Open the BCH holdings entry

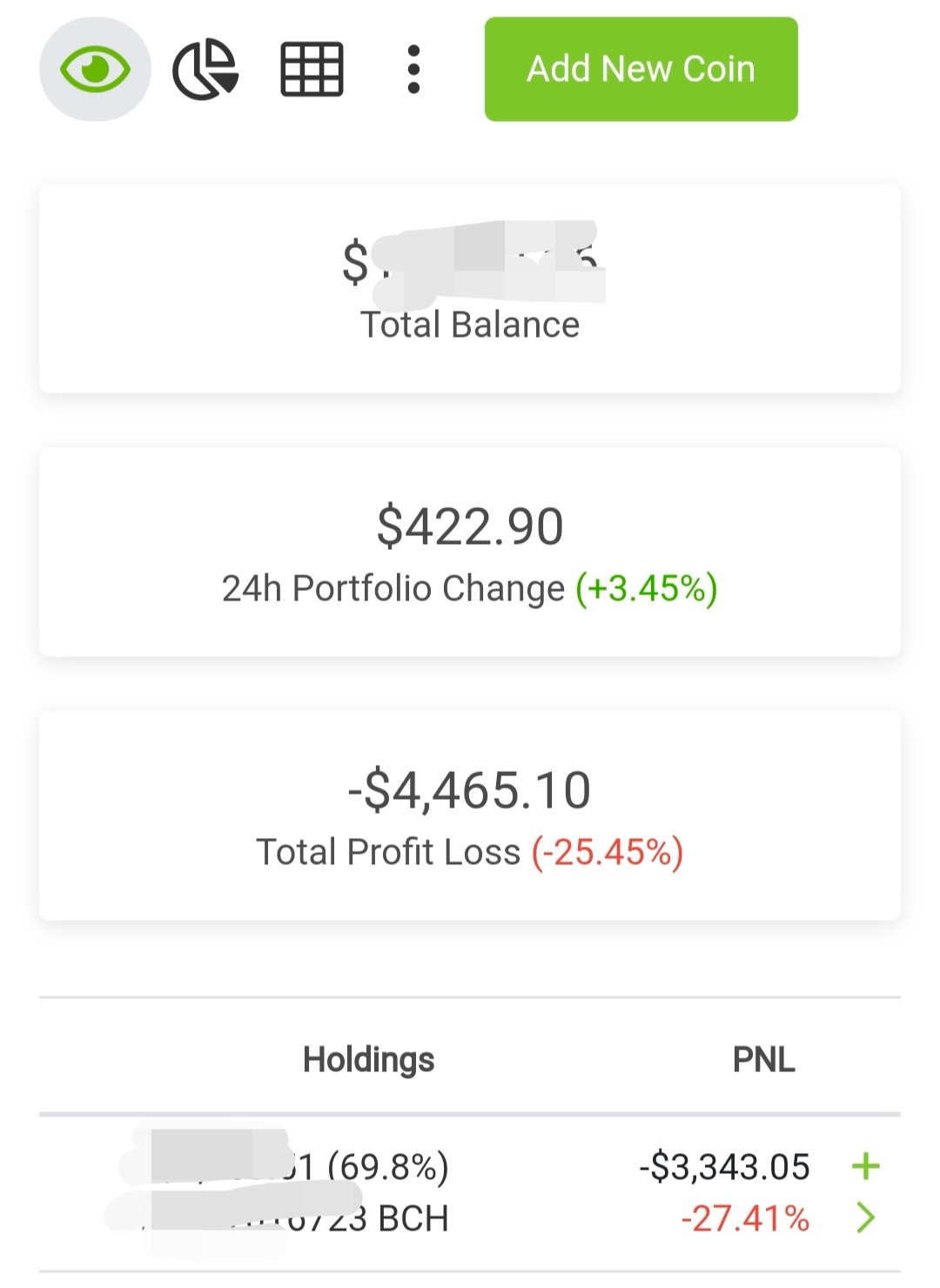point(470,1193)
